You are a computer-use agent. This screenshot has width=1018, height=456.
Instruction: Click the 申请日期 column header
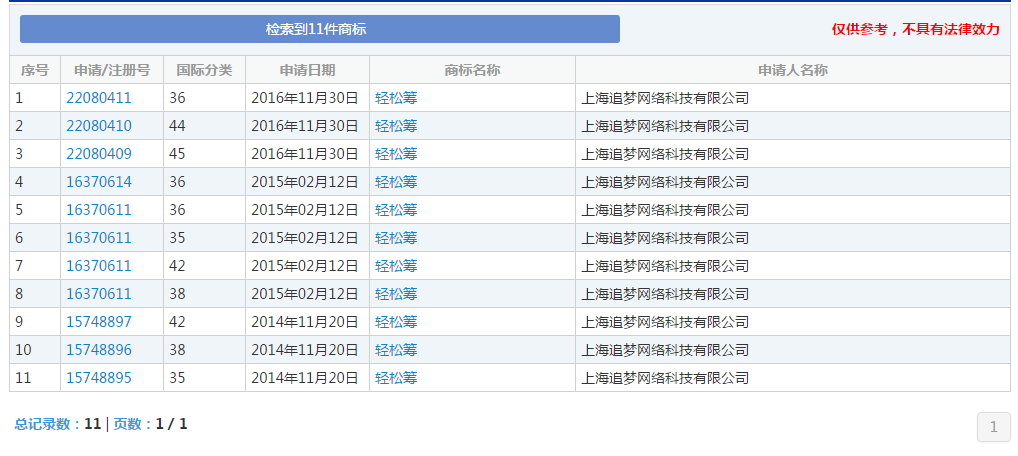(307, 70)
